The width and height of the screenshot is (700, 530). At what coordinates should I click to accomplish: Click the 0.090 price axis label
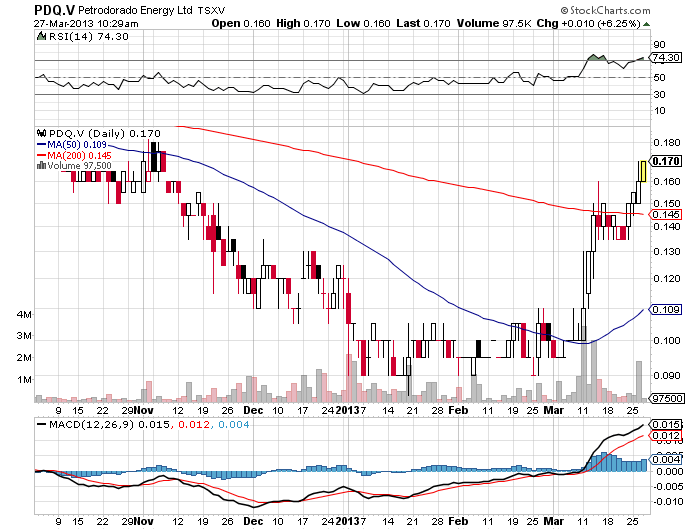[667, 376]
